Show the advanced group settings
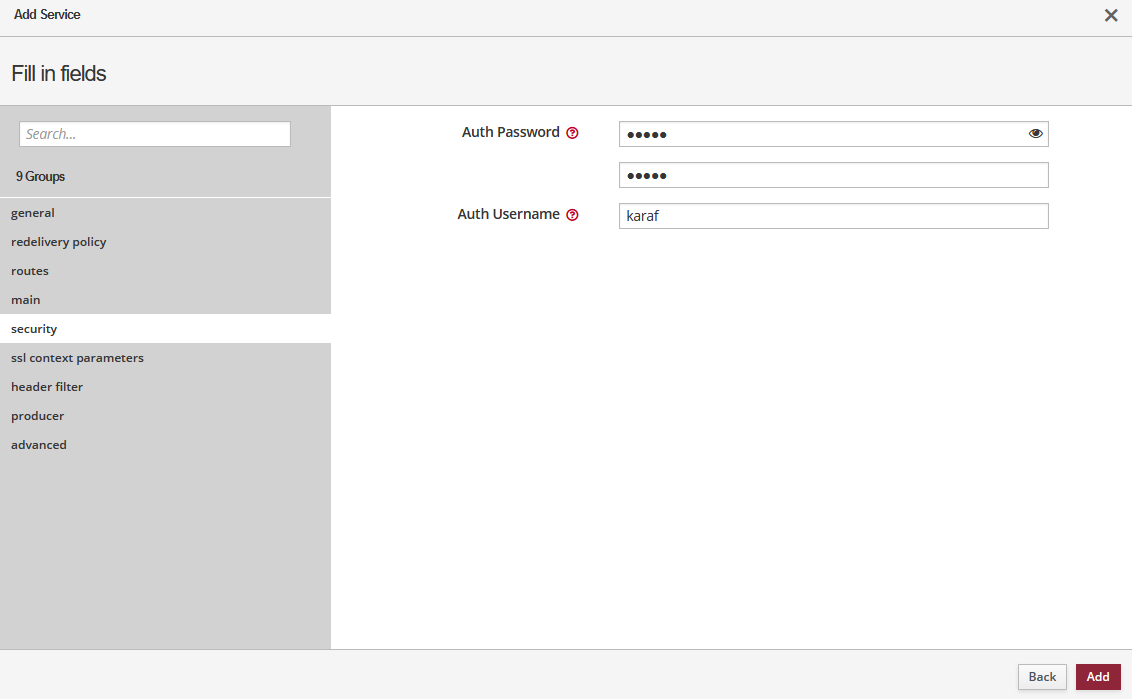This screenshot has width=1132, height=699. tap(39, 445)
